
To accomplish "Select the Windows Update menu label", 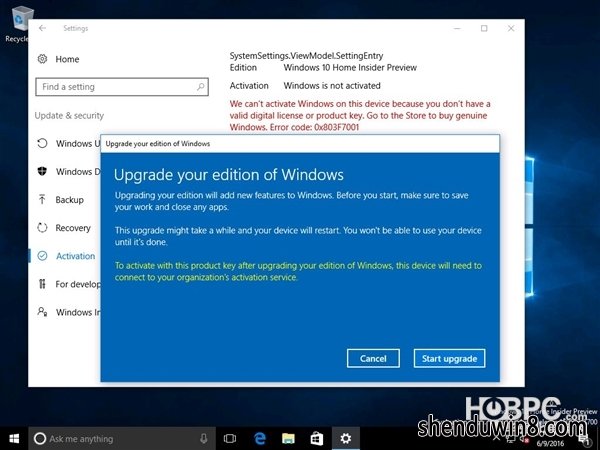I will click(x=78, y=143).
